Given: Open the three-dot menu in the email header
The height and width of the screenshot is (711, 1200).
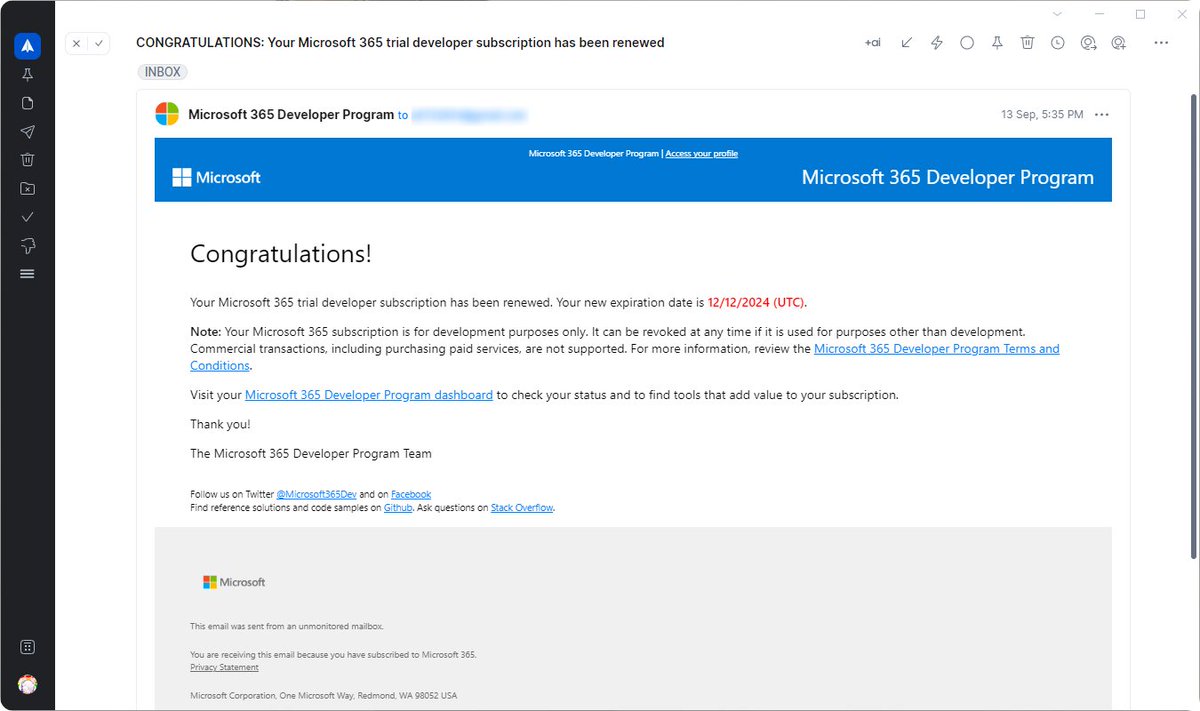Looking at the screenshot, I should (x=1102, y=114).
